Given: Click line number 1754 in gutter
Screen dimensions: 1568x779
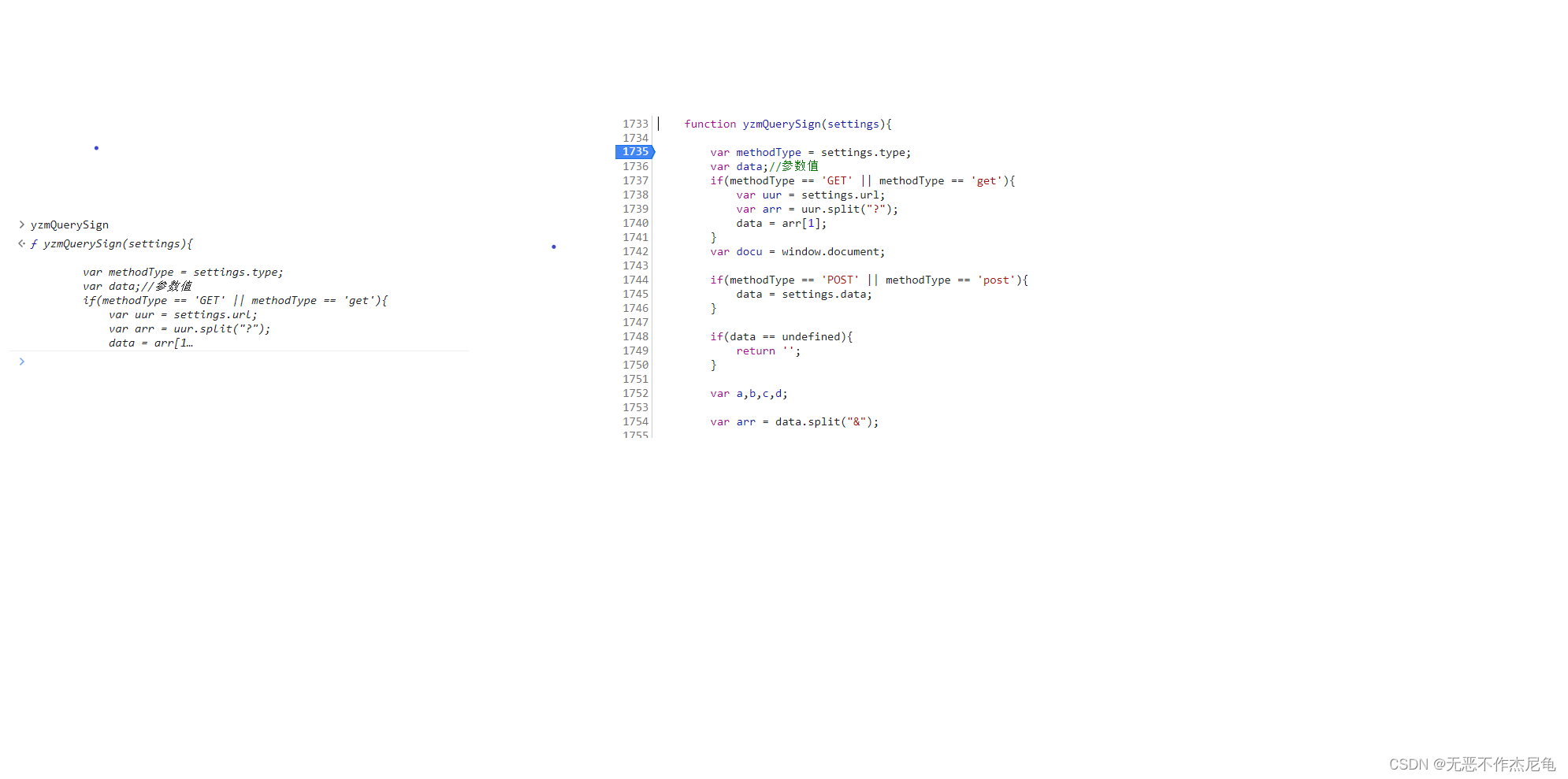Looking at the screenshot, I should pyautogui.click(x=635, y=421).
